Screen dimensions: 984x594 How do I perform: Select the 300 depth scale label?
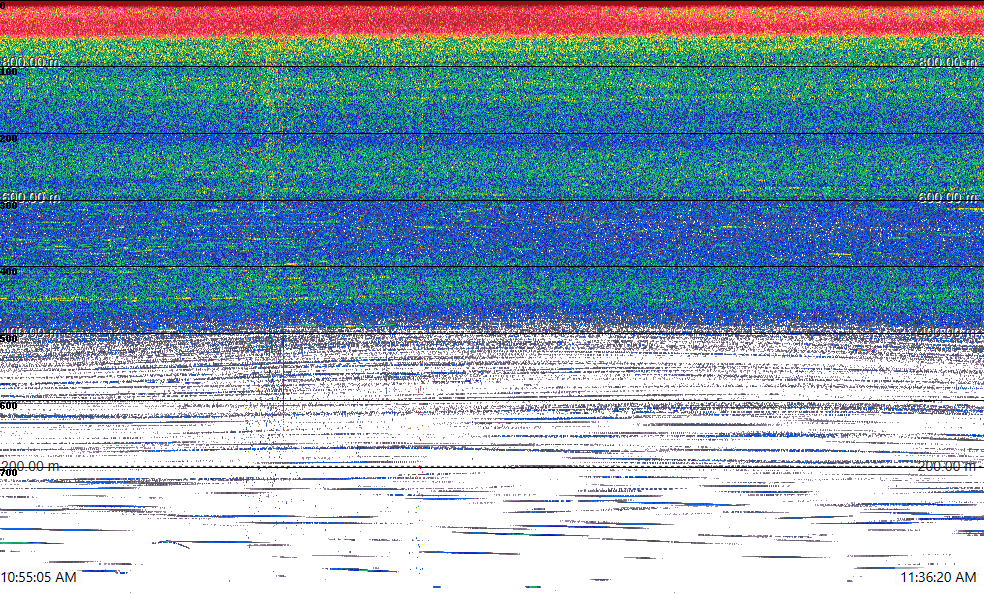(9, 206)
